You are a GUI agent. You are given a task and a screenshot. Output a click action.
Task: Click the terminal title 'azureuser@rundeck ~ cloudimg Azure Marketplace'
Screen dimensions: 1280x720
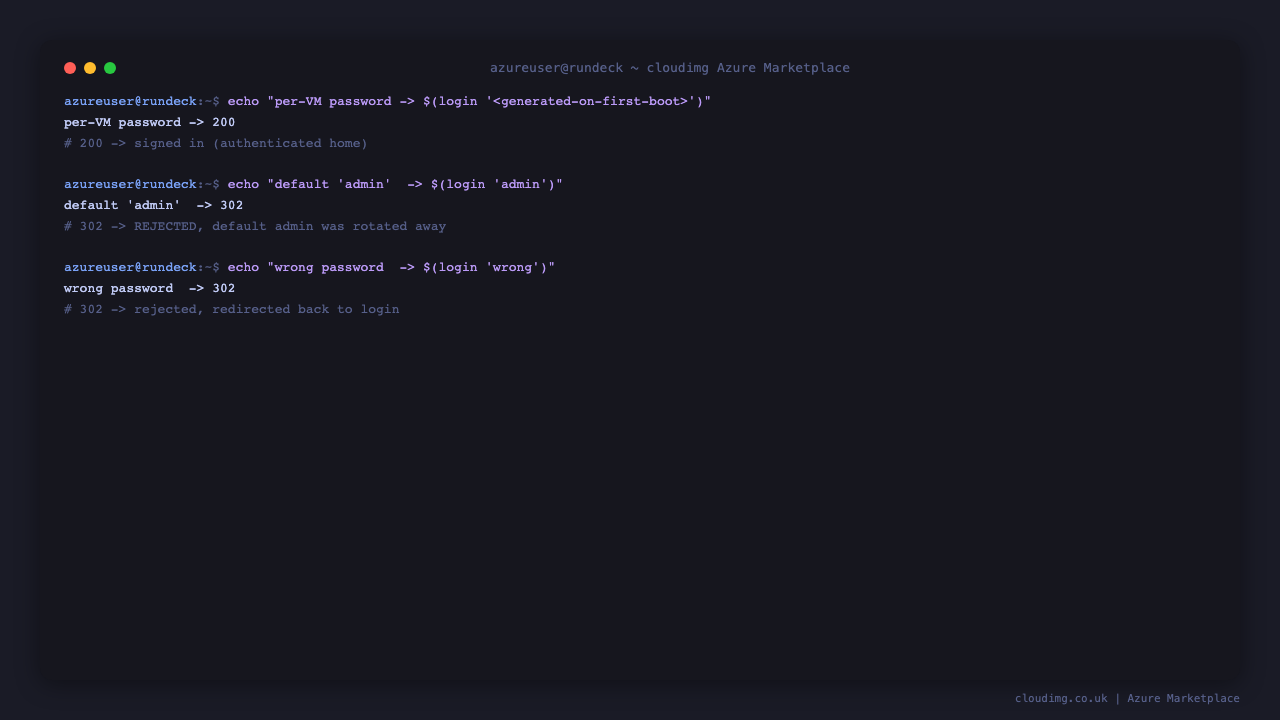(x=670, y=68)
